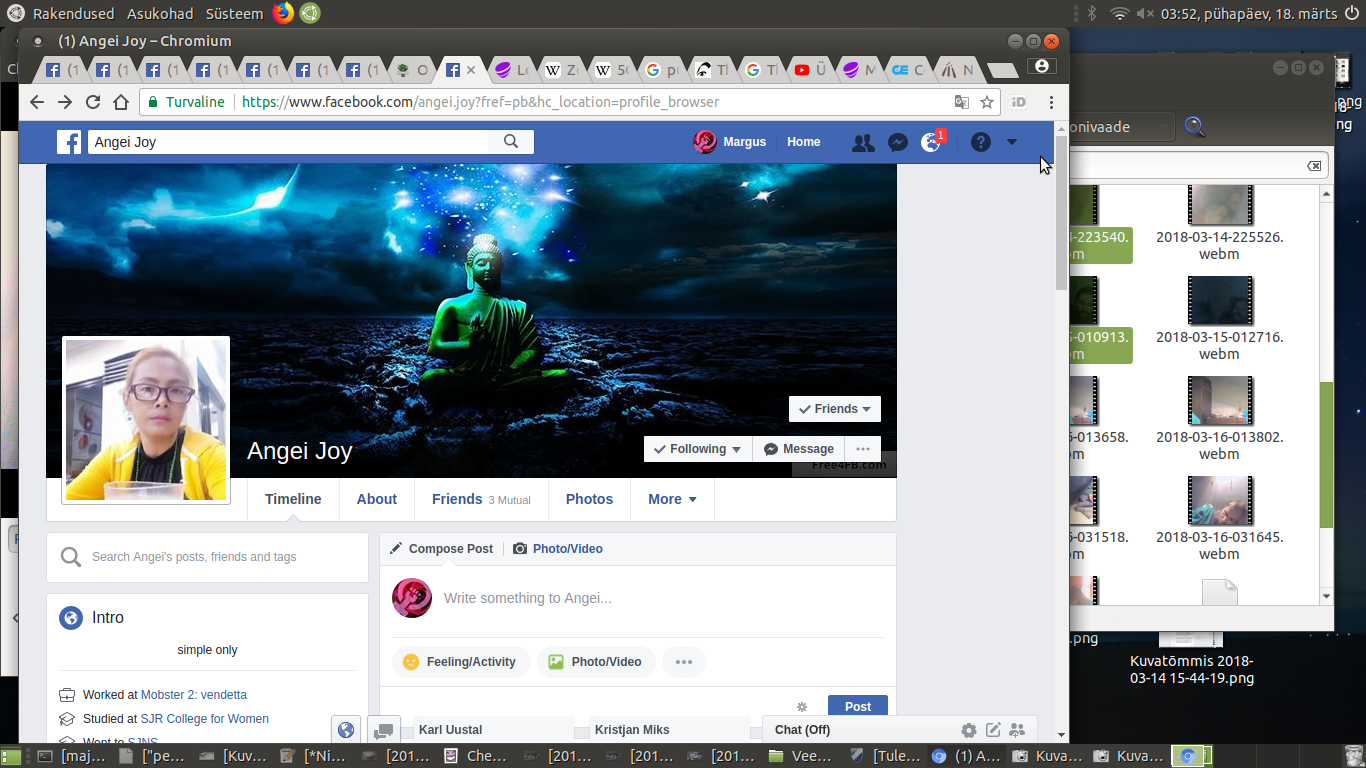Click the Home link in Facebook header
The image size is (1366, 768).
point(803,142)
